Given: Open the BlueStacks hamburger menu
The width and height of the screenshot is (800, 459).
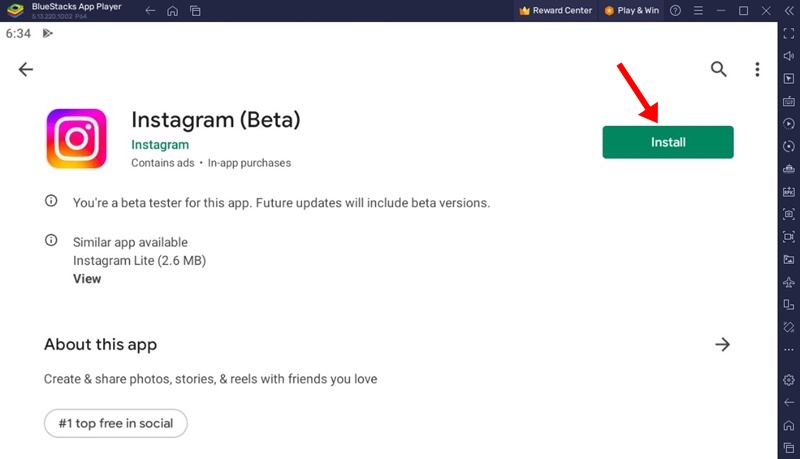Looking at the screenshot, I should point(698,10).
